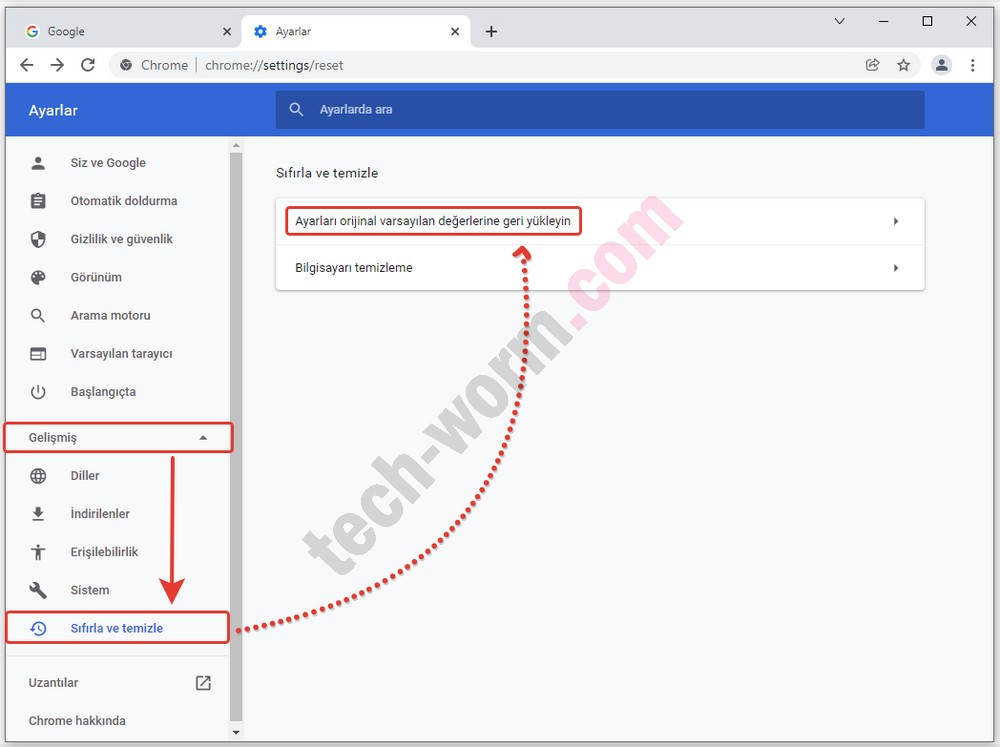Image resolution: width=1000 pixels, height=747 pixels.
Task: Open external link icon beside Uzantılar
Action: click(x=203, y=683)
